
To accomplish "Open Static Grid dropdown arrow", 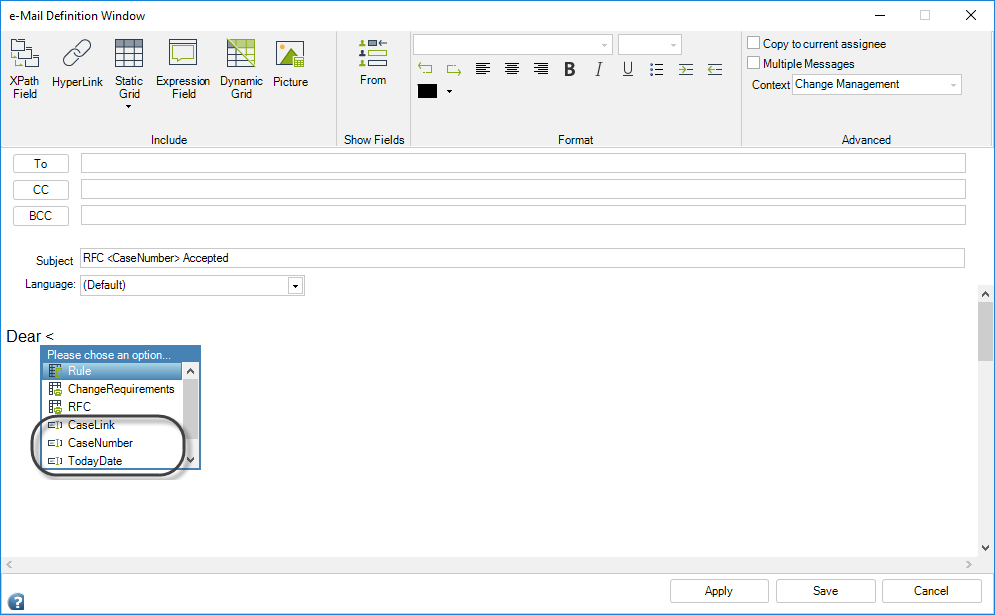I will pos(129,107).
